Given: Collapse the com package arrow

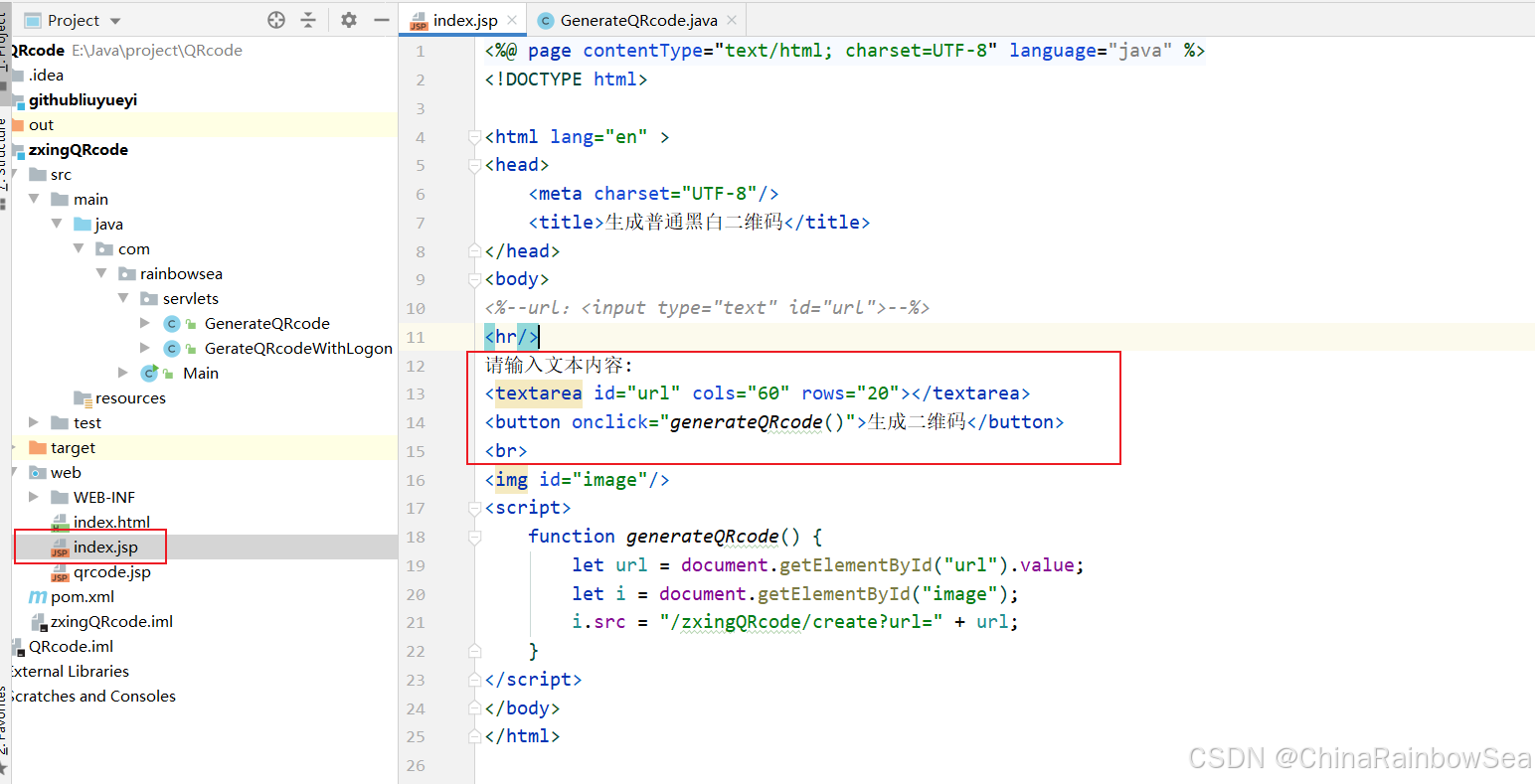Looking at the screenshot, I should (x=79, y=248).
